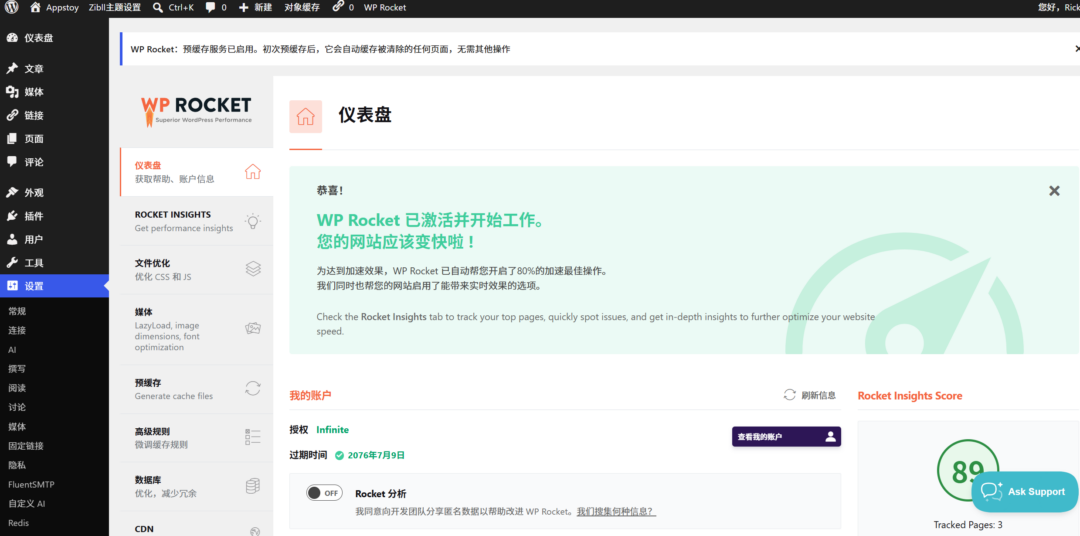Open Zibll主题设置 in the admin bar

(115, 8)
